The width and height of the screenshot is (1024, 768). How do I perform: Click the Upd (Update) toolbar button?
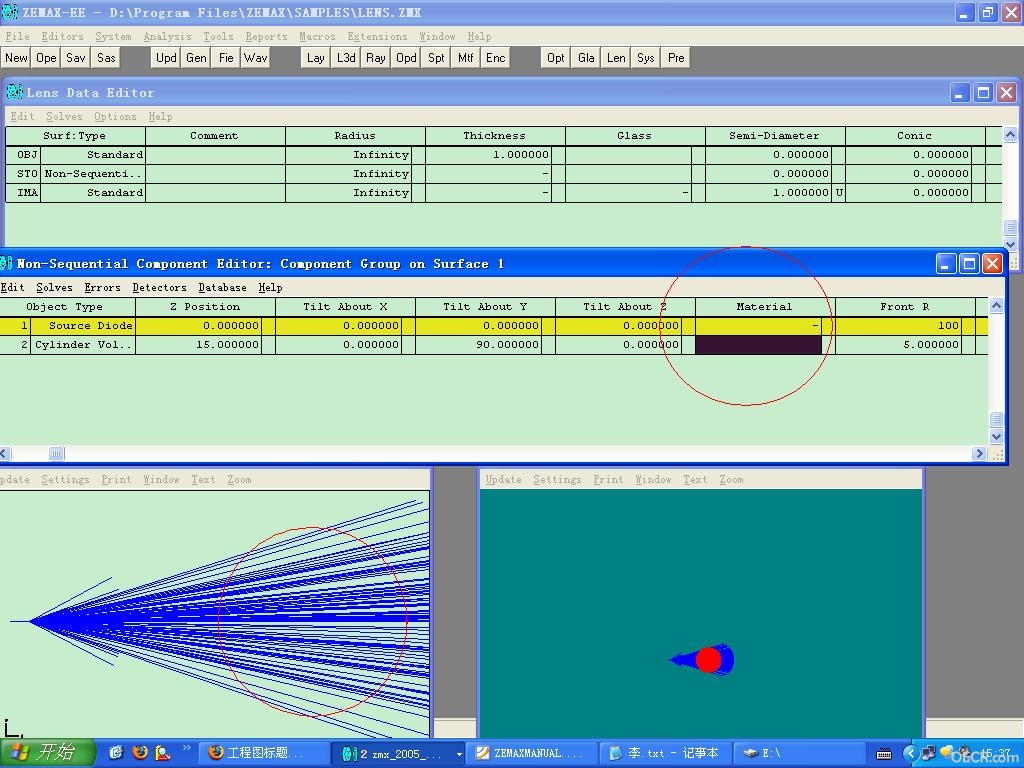167,58
